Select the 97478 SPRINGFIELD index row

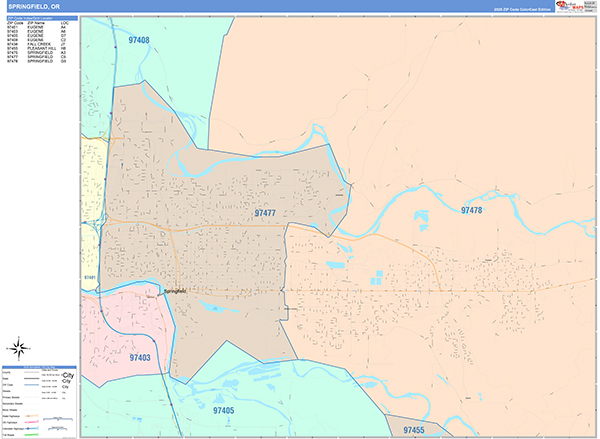[x=37, y=61]
